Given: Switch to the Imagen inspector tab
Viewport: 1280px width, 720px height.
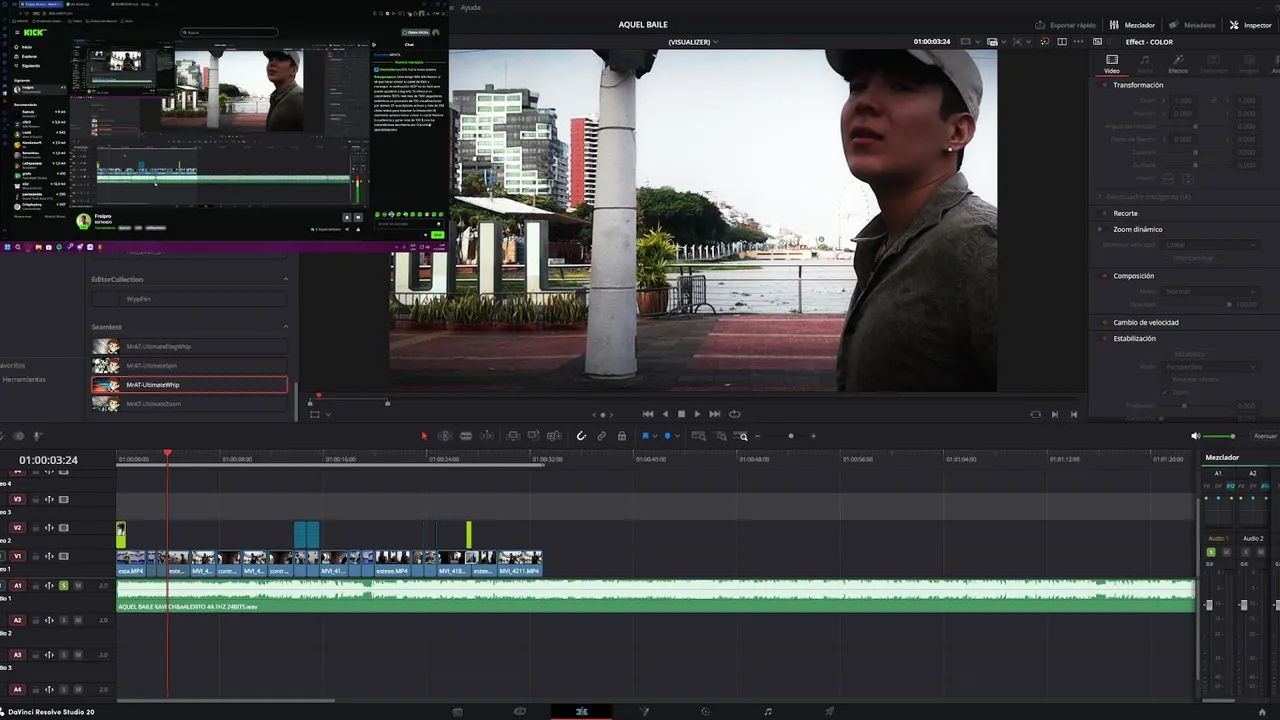Looking at the screenshot, I should [x=1248, y=64].
